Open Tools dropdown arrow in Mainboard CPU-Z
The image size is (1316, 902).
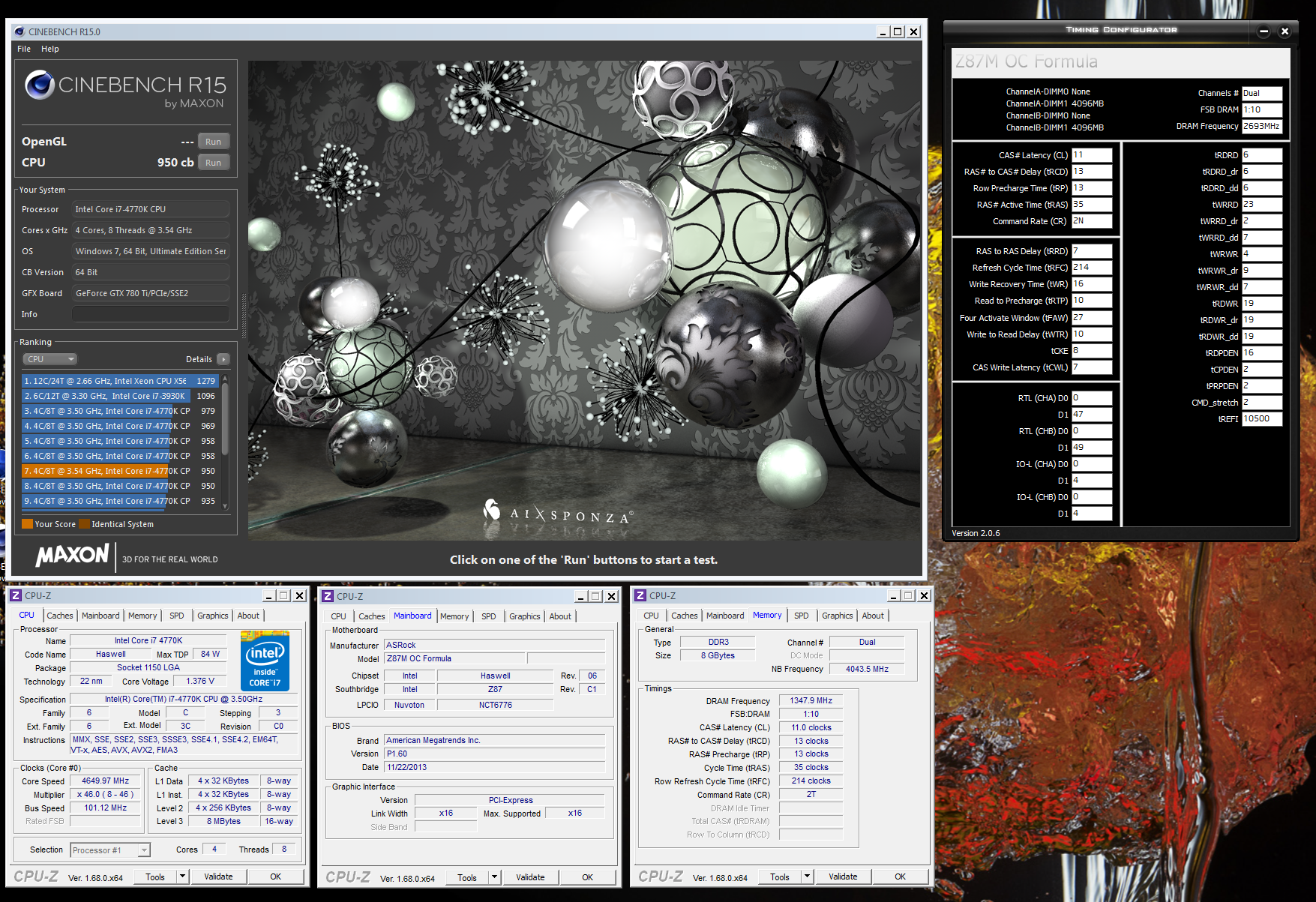click(x=494, y=877)
